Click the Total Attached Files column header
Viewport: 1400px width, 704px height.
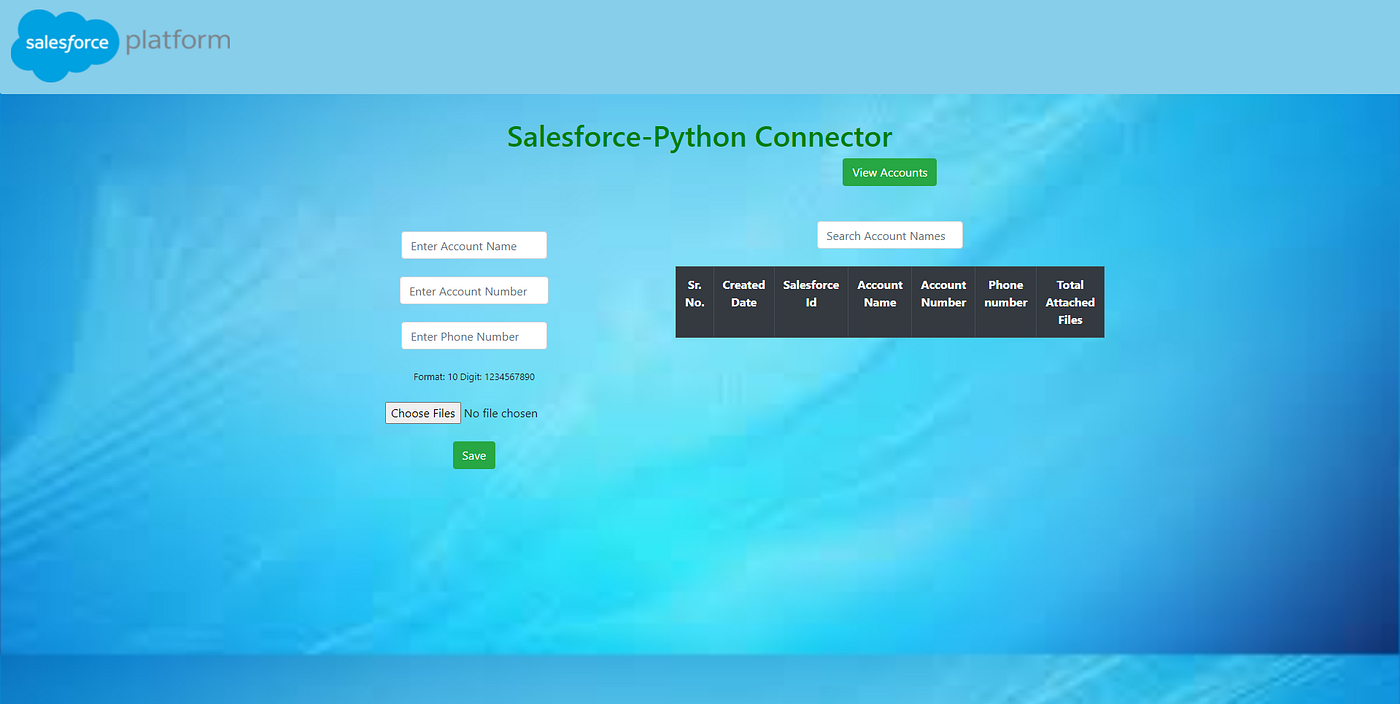click(x=1070, y=301)
